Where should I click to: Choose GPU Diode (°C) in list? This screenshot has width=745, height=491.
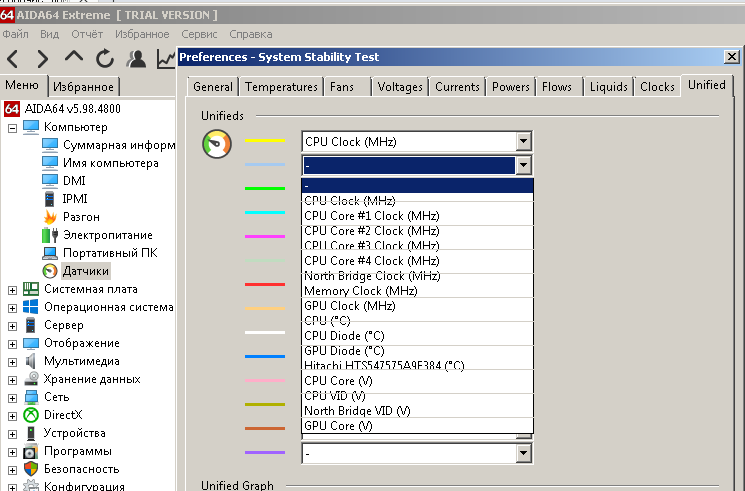pos(417,351)
